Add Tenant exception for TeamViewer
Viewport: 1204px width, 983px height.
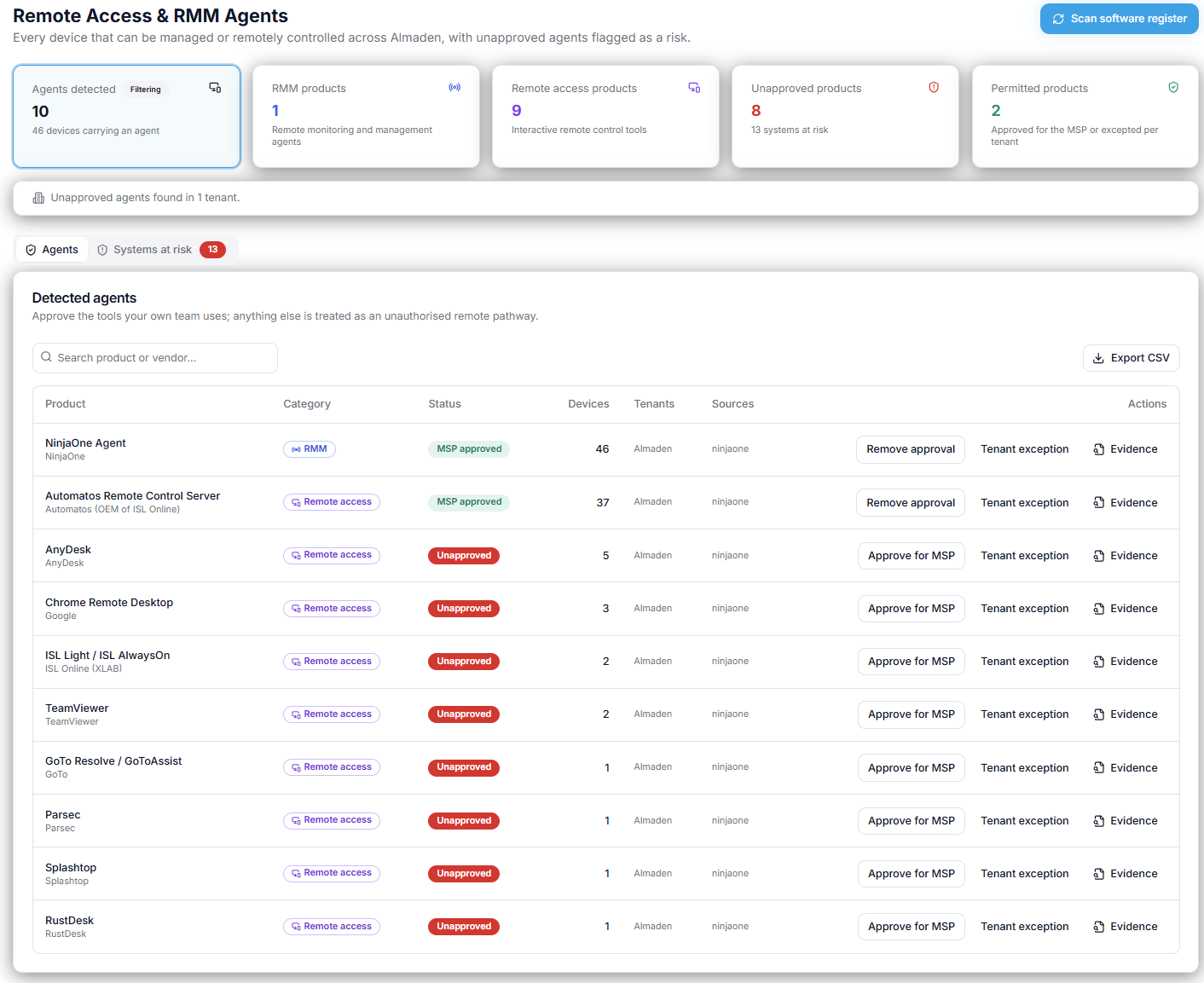tap(1024, 714)
